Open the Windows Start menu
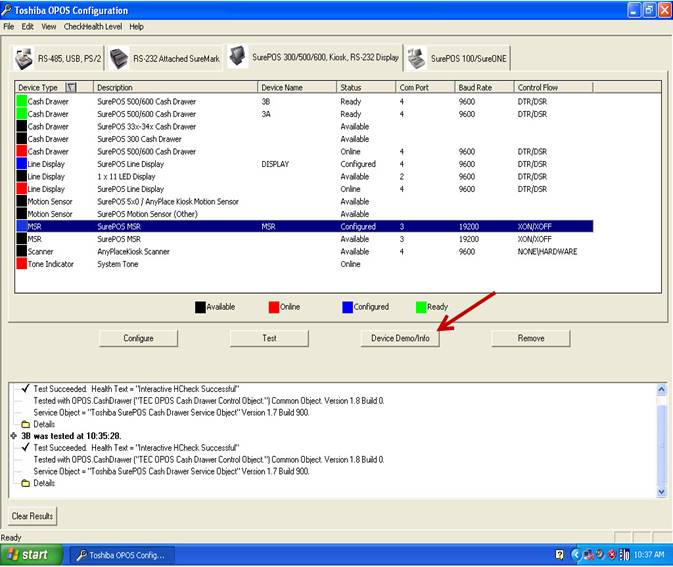This screenshot has width=673, height=567. click(x=29, y=554)
